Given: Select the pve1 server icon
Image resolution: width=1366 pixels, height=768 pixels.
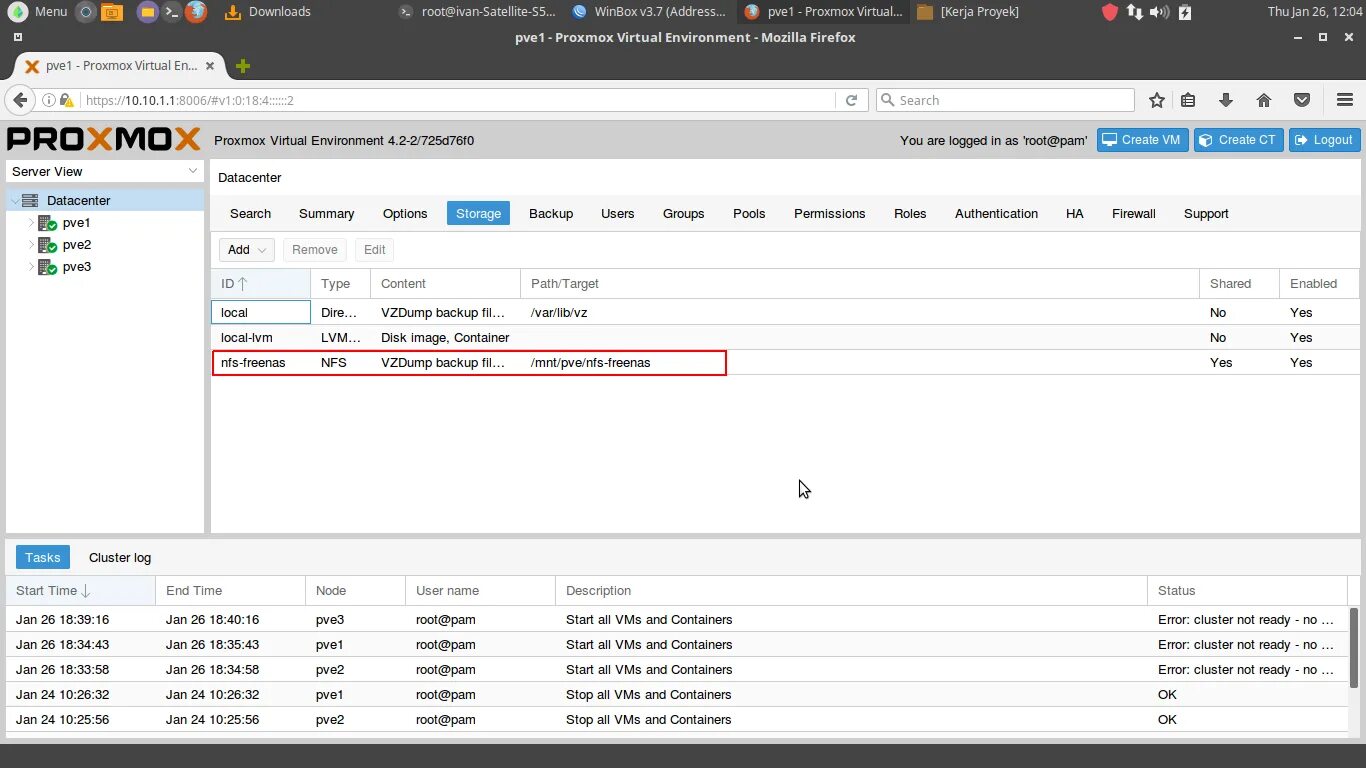Looking at the screenshot, I should (x=47, y=223).
